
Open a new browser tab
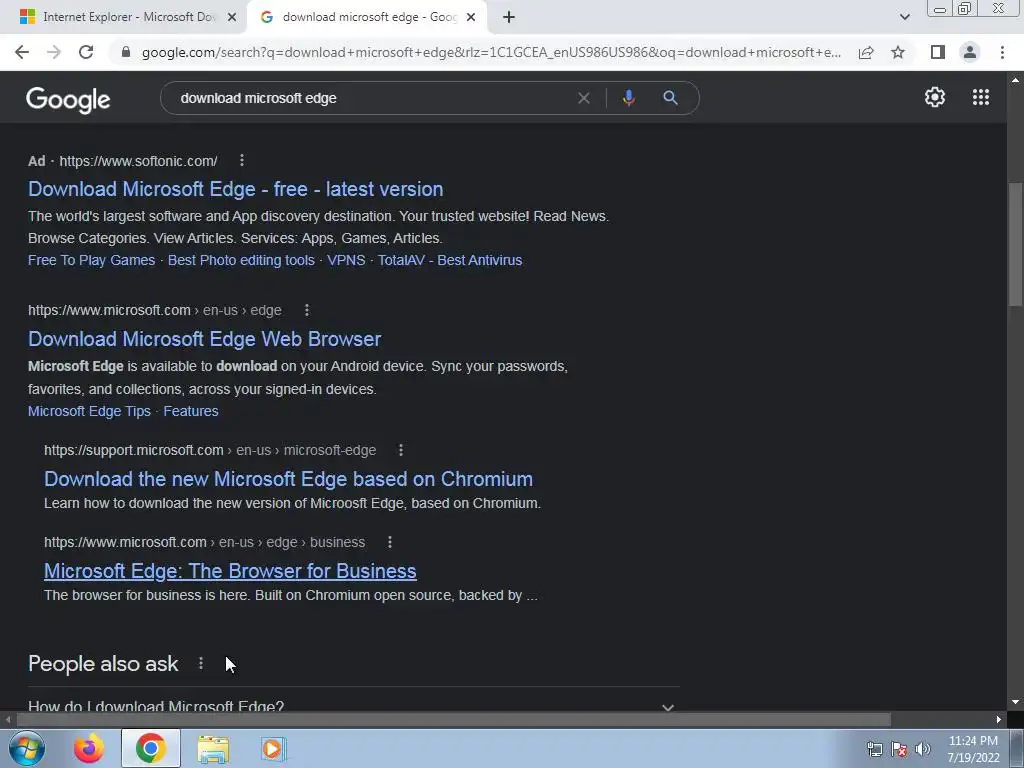[509, 17]
